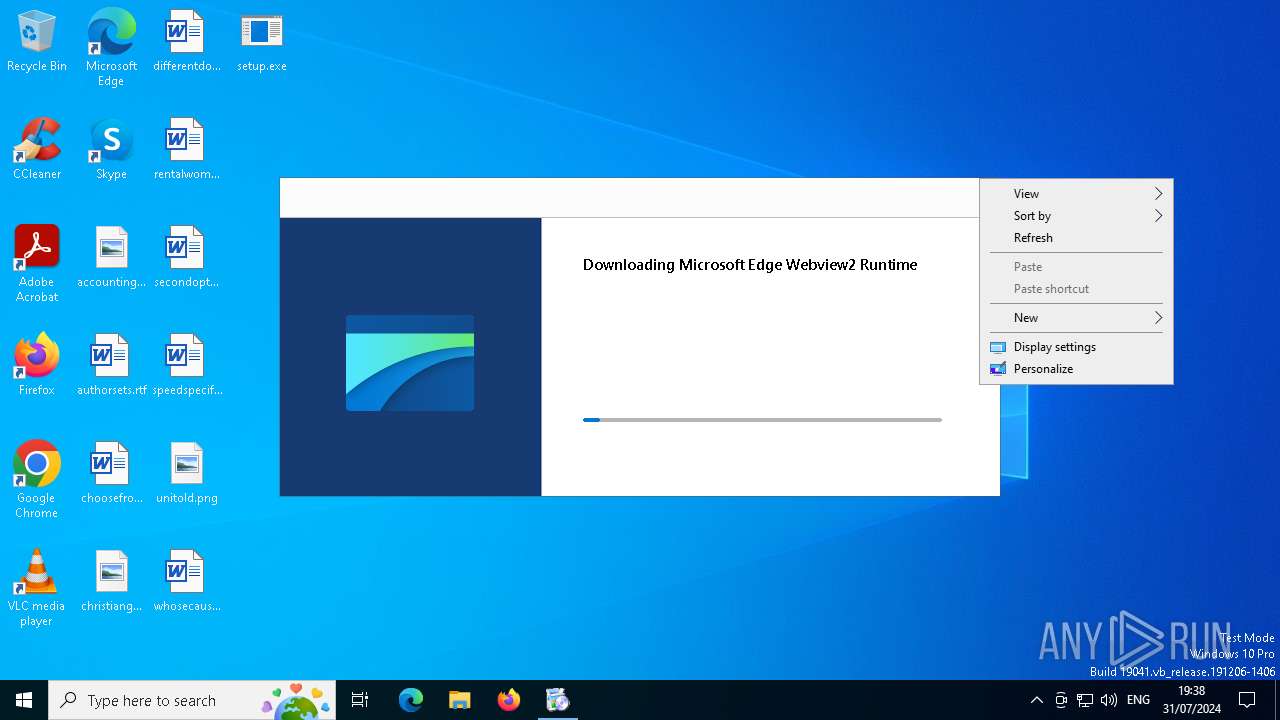Launch Firefox from the taskbar
Screen dimensions: 1280x720
click(509, 700)
